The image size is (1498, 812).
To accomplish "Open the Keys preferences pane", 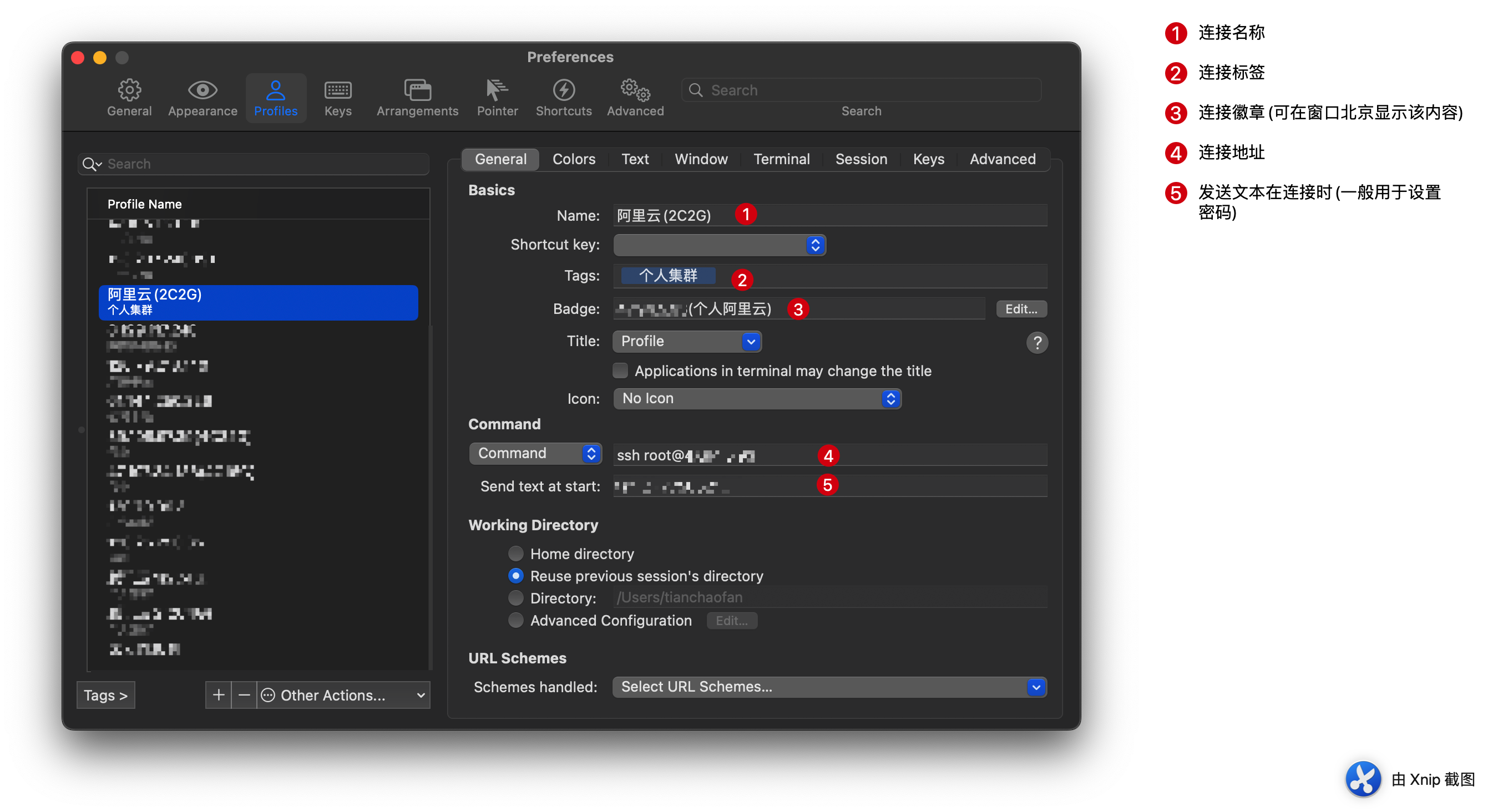I will (x=338, y=98).
